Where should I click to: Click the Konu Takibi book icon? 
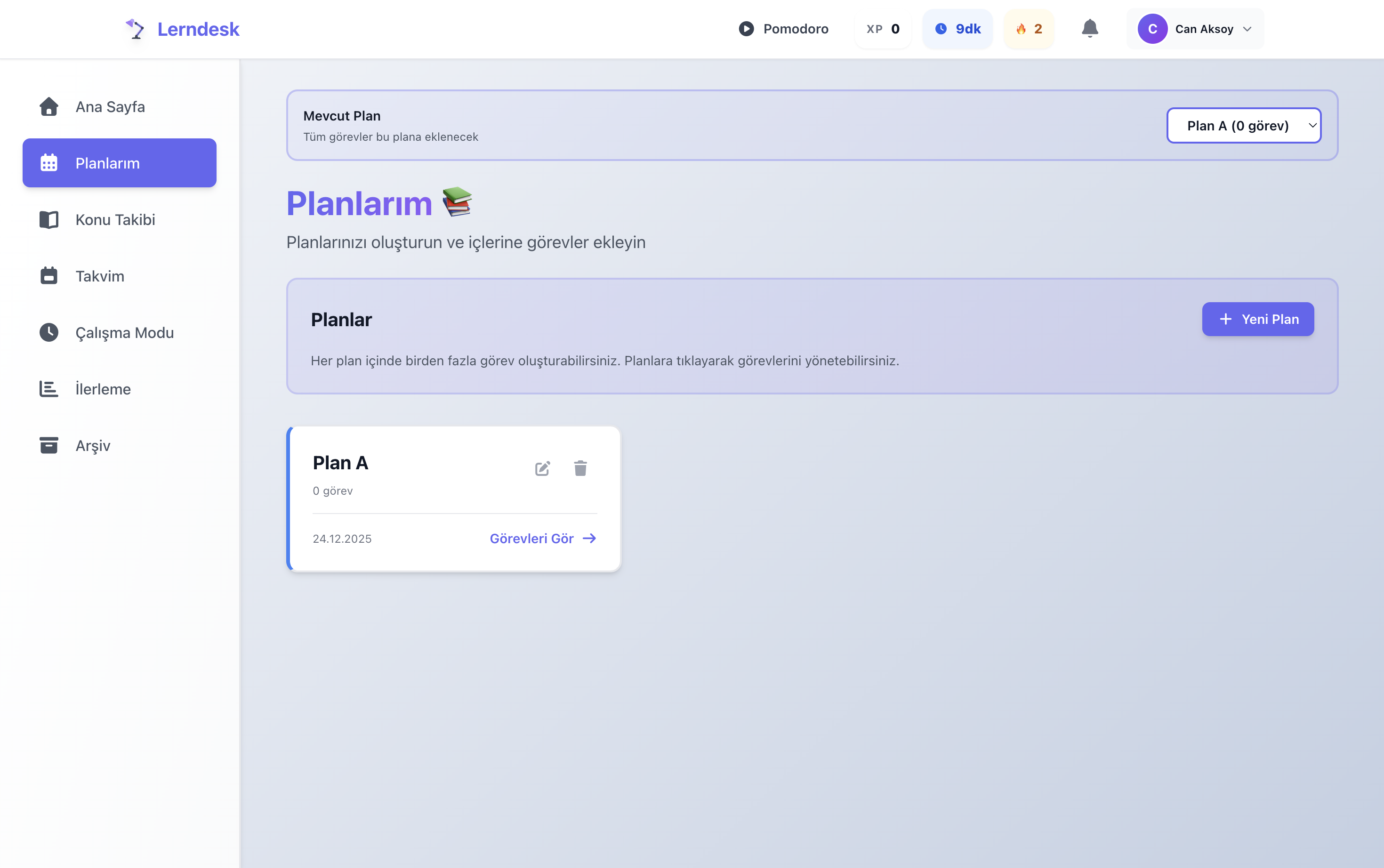pyautogui.click(x=49, y=219)
